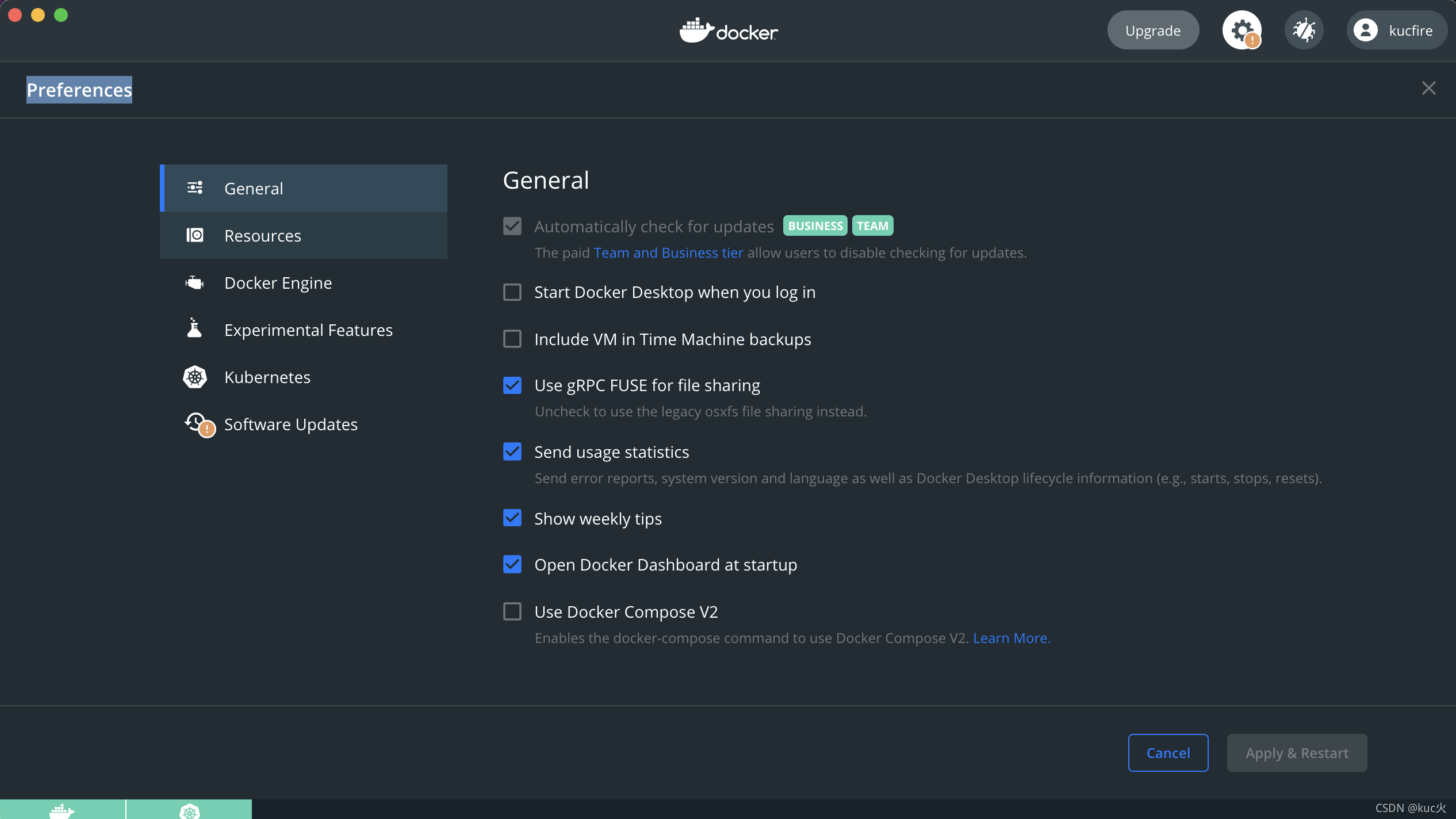Click the kucfire account avatar icon
The height and width of the screenshot is (819, 1456).
1365,30
